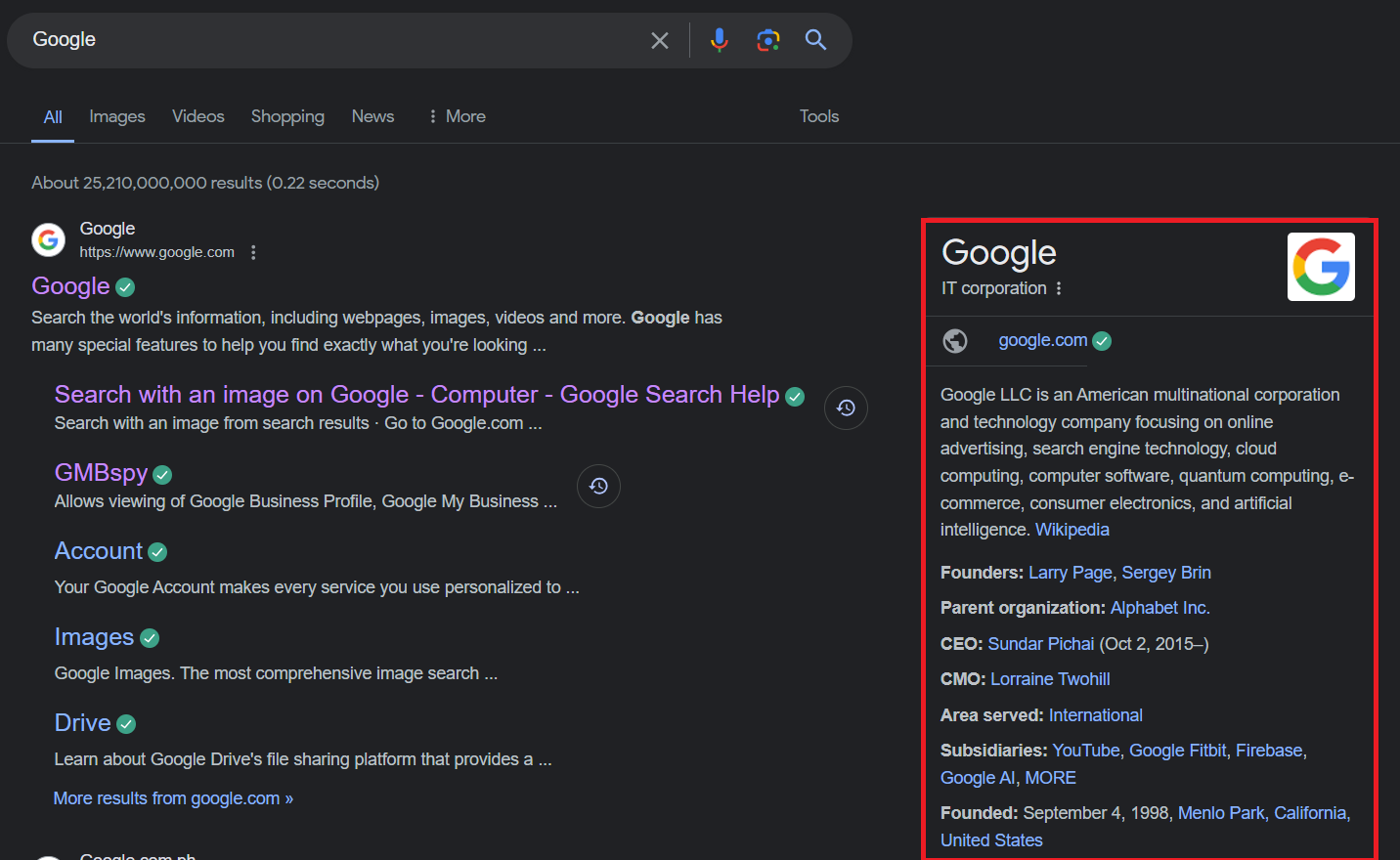Image resolution: width=1400 pixels, height=860 pixels.
Task: Open the Larry Page founder link
Action: [1071, 573]
